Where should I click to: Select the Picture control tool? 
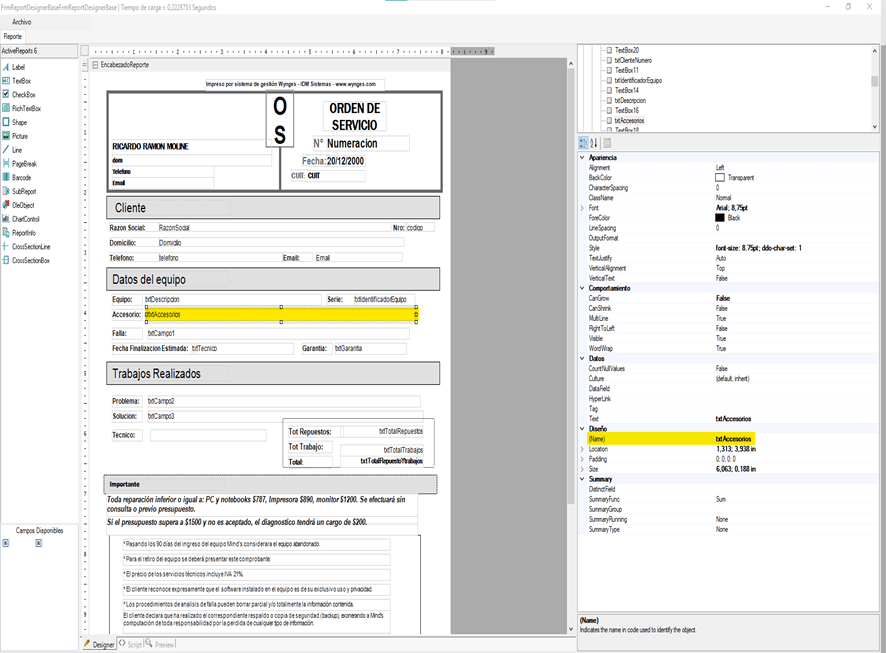click(x=20, y=136)
